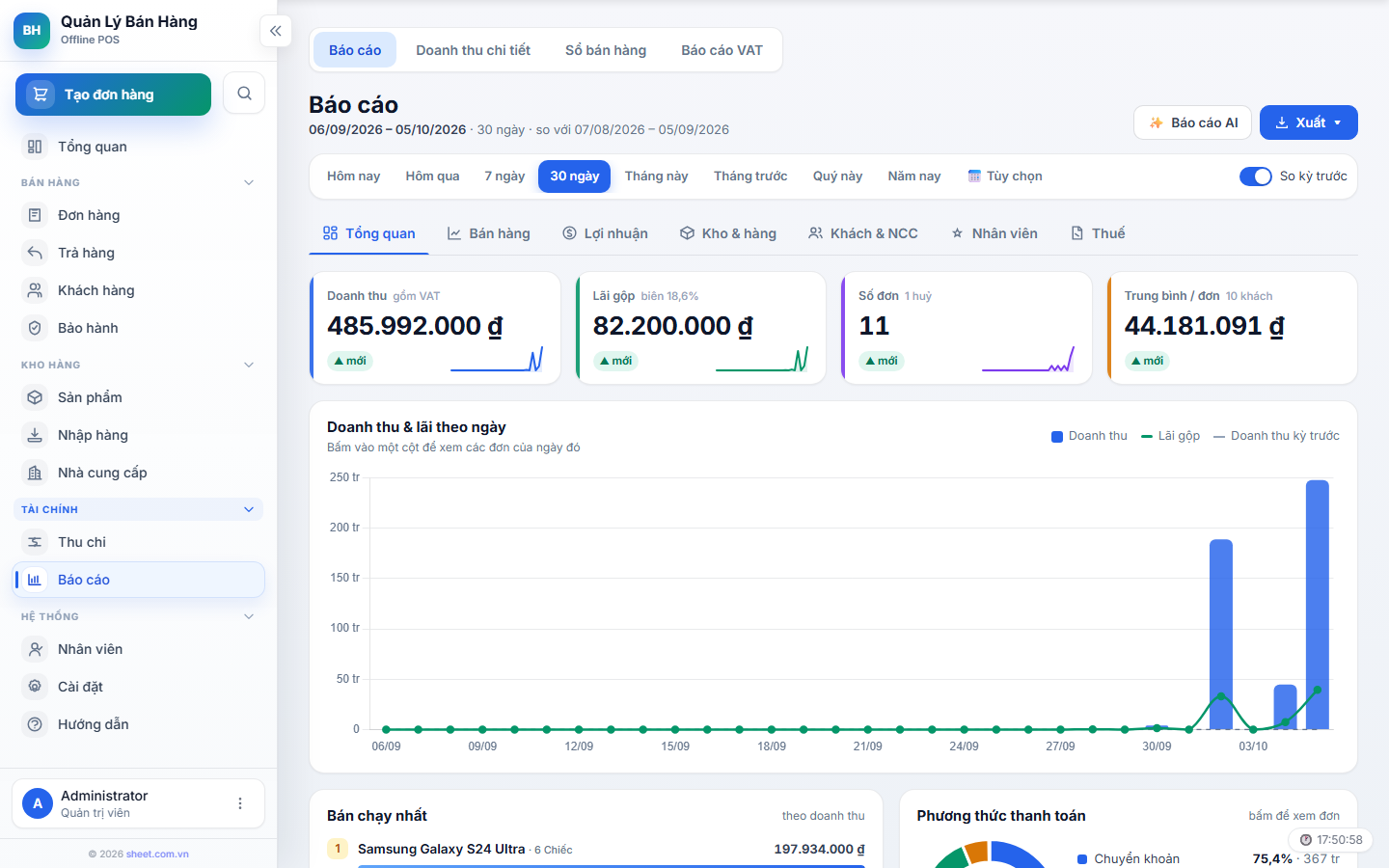
Task: Select the 7 ngày time range
Action: [x=504, y=176]
